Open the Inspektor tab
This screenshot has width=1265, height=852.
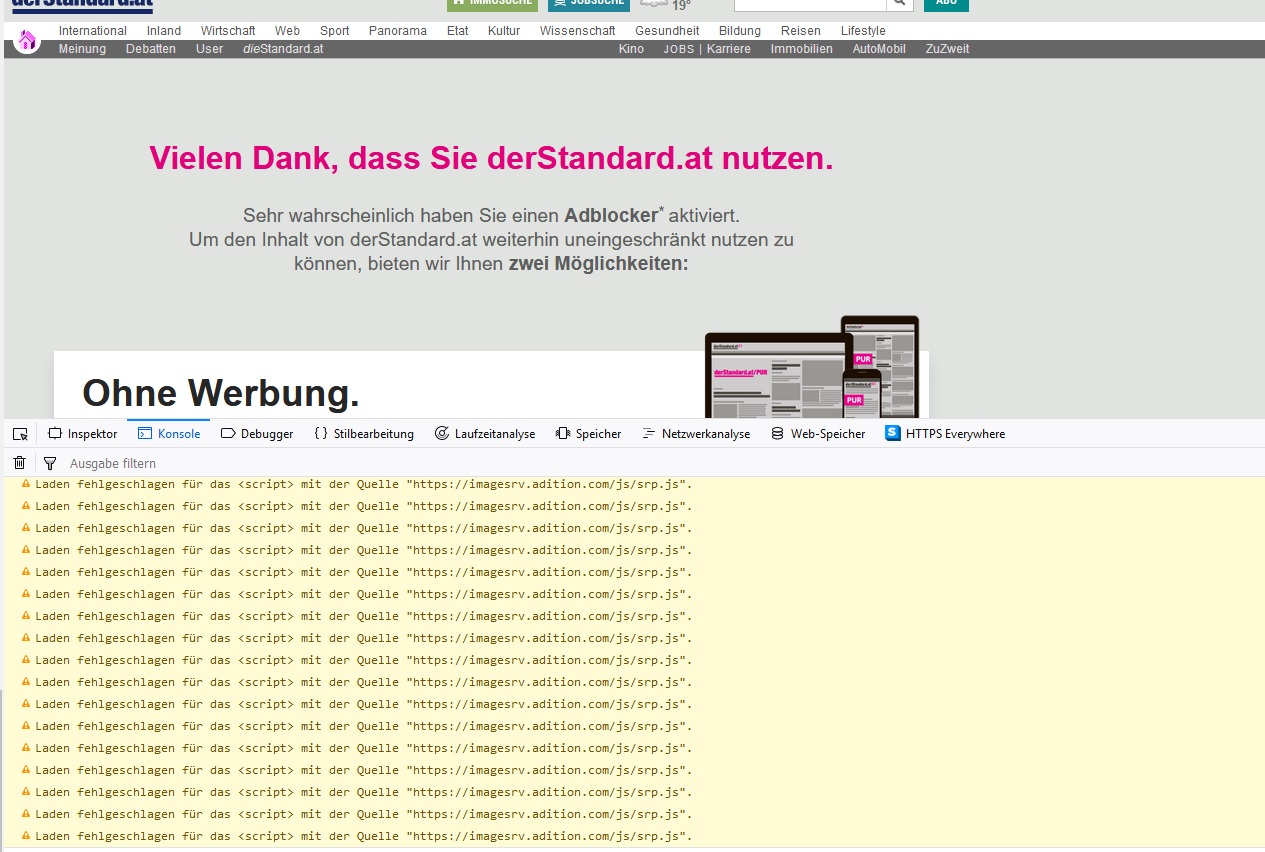click(82, 434)
